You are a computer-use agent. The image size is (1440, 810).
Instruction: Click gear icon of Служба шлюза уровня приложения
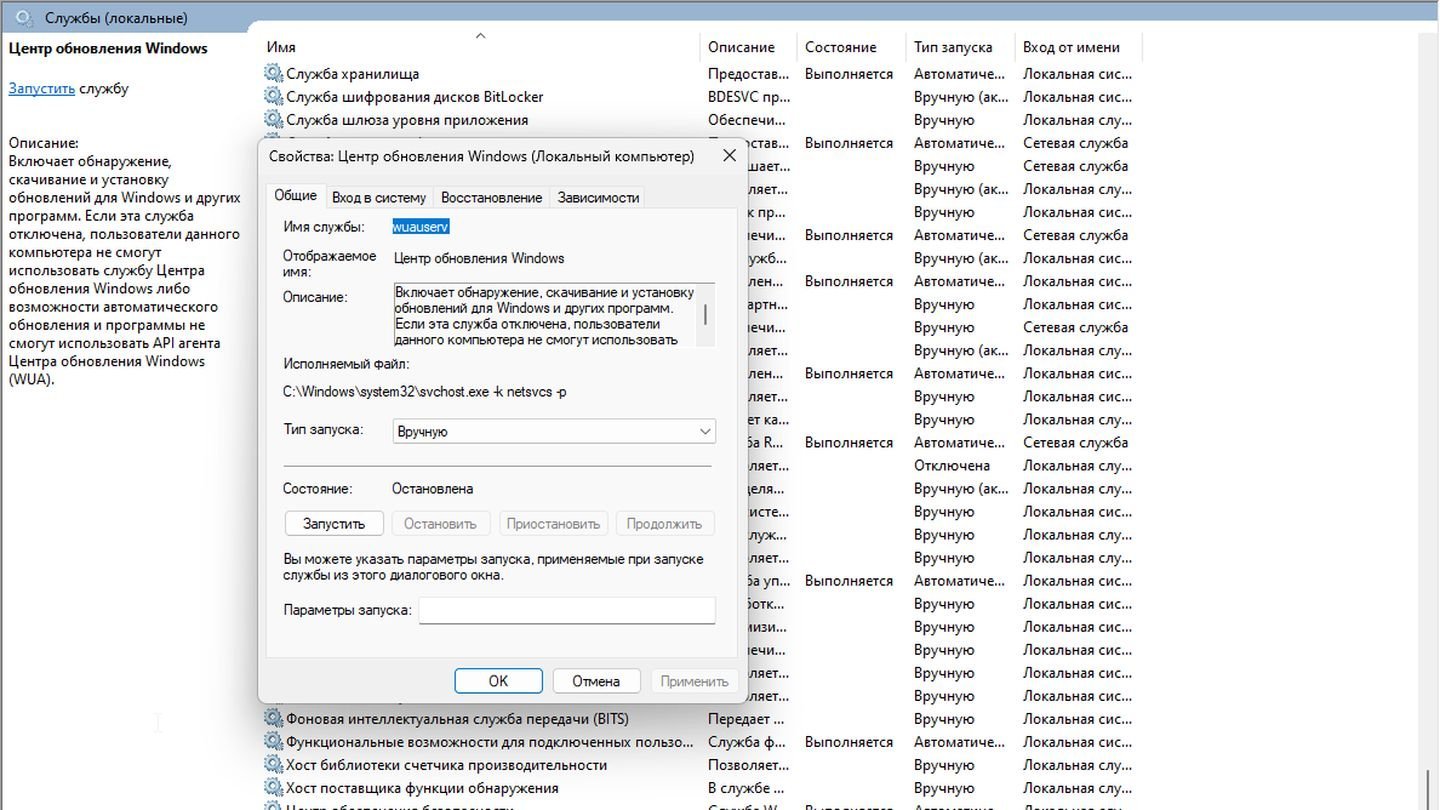[273, 119]
